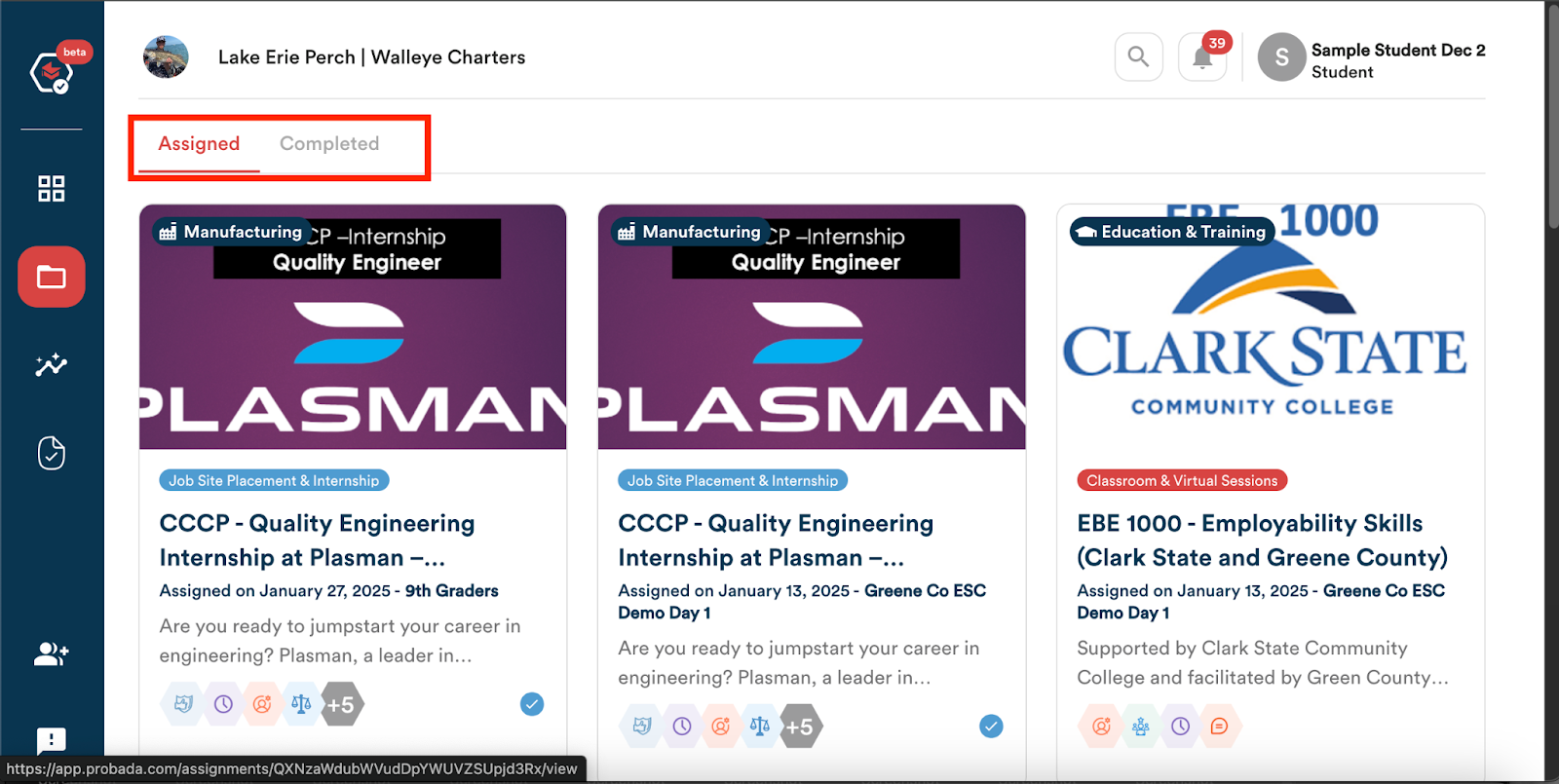Open EBE 1000 Employability Skills title
This screenshot has width=1559, height=784.
pyautogui.click(x=1262, y=541)
